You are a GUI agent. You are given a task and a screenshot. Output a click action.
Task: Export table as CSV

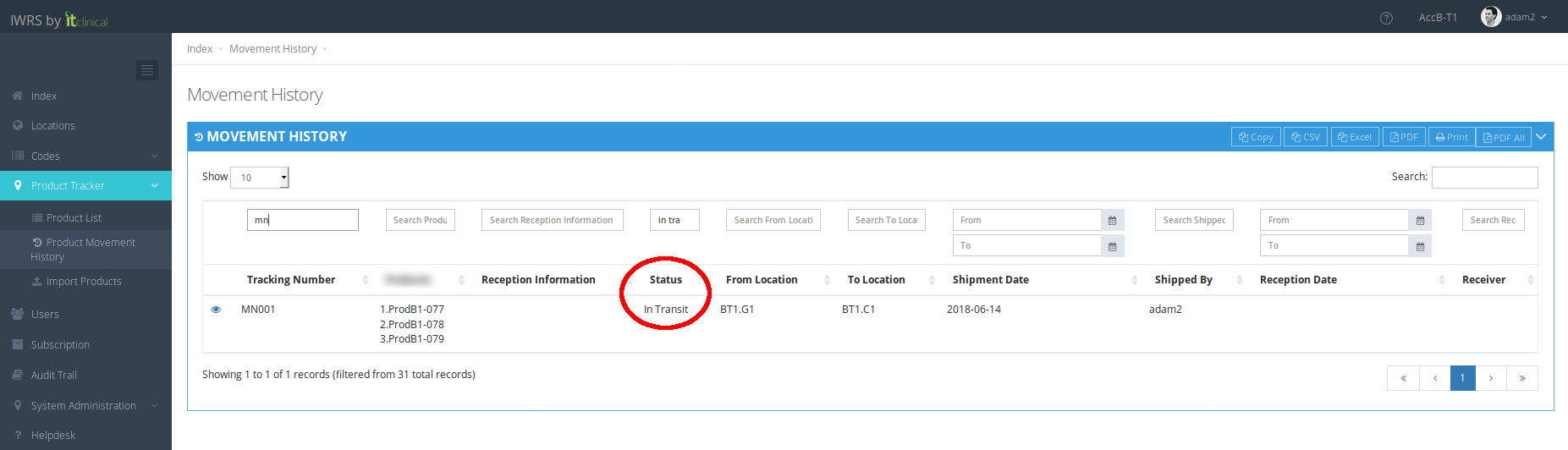coord(1305,137)
